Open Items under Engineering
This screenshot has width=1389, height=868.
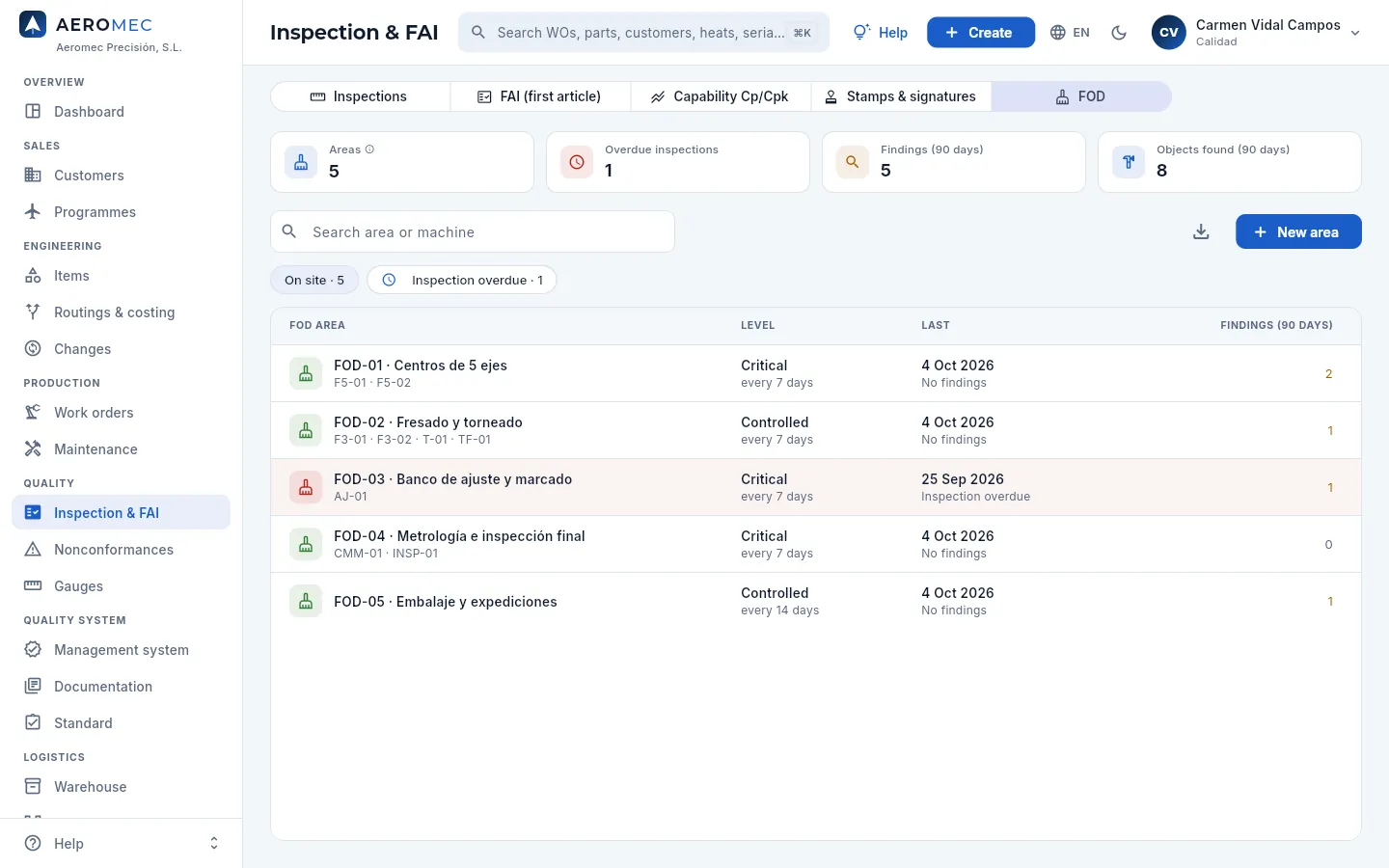121,276
